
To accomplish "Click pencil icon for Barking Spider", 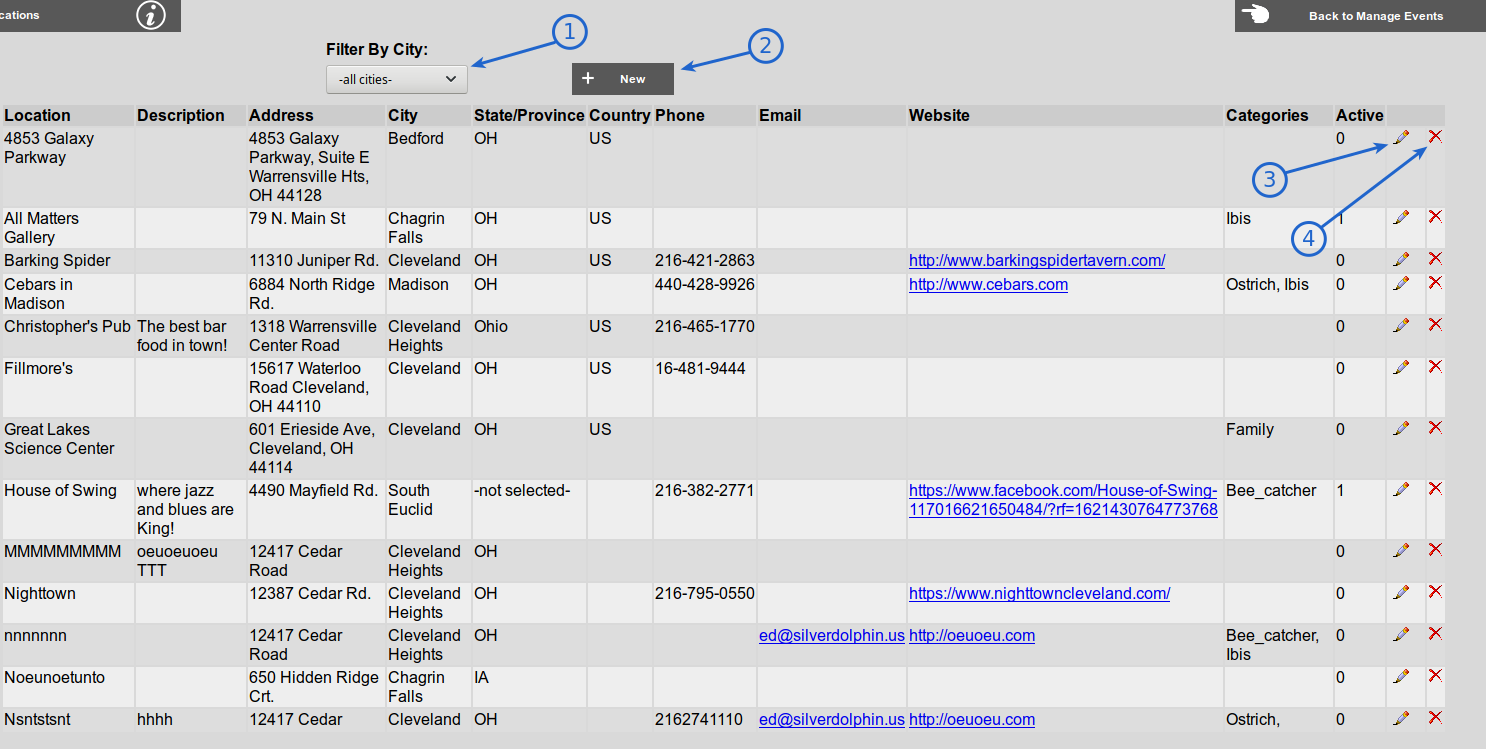I will click(1401, 259).
